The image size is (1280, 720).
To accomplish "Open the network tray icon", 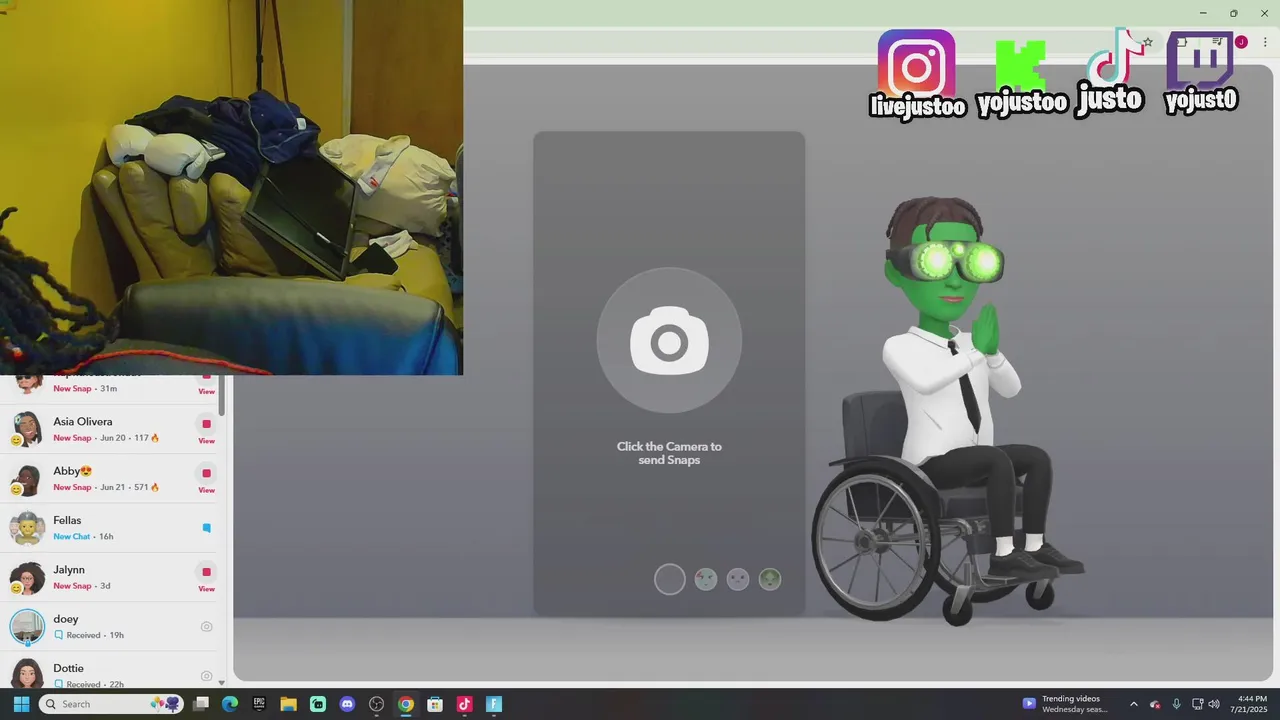I will click(1197, 704).
